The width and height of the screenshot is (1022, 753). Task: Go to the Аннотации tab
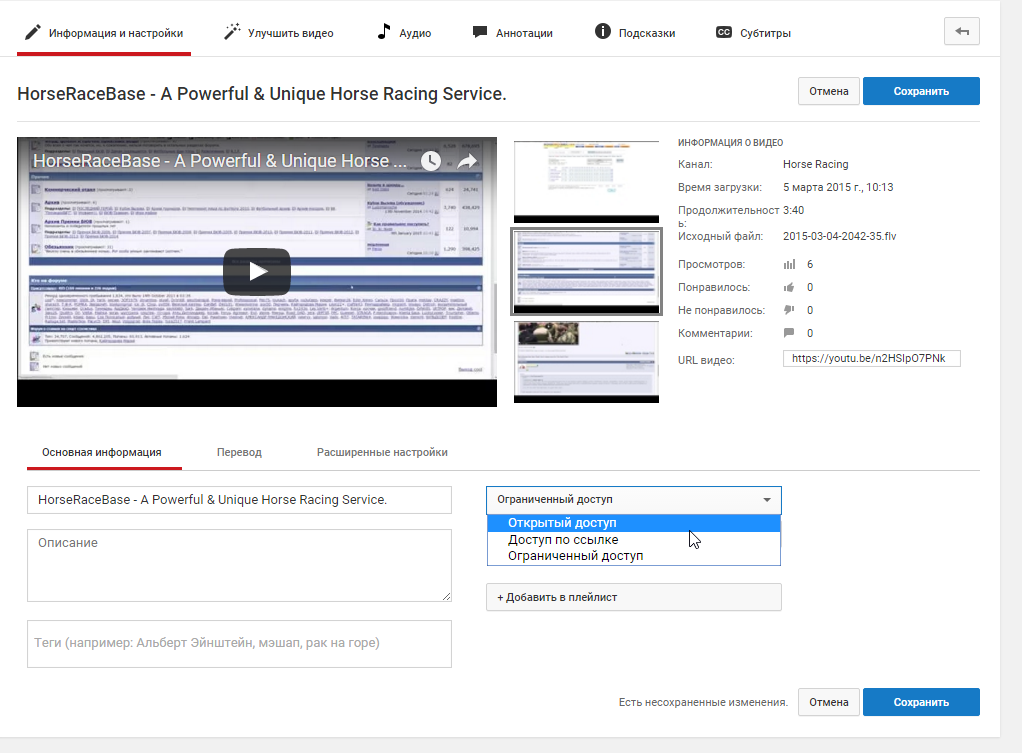pyautogui.click(x=513, y=33)
